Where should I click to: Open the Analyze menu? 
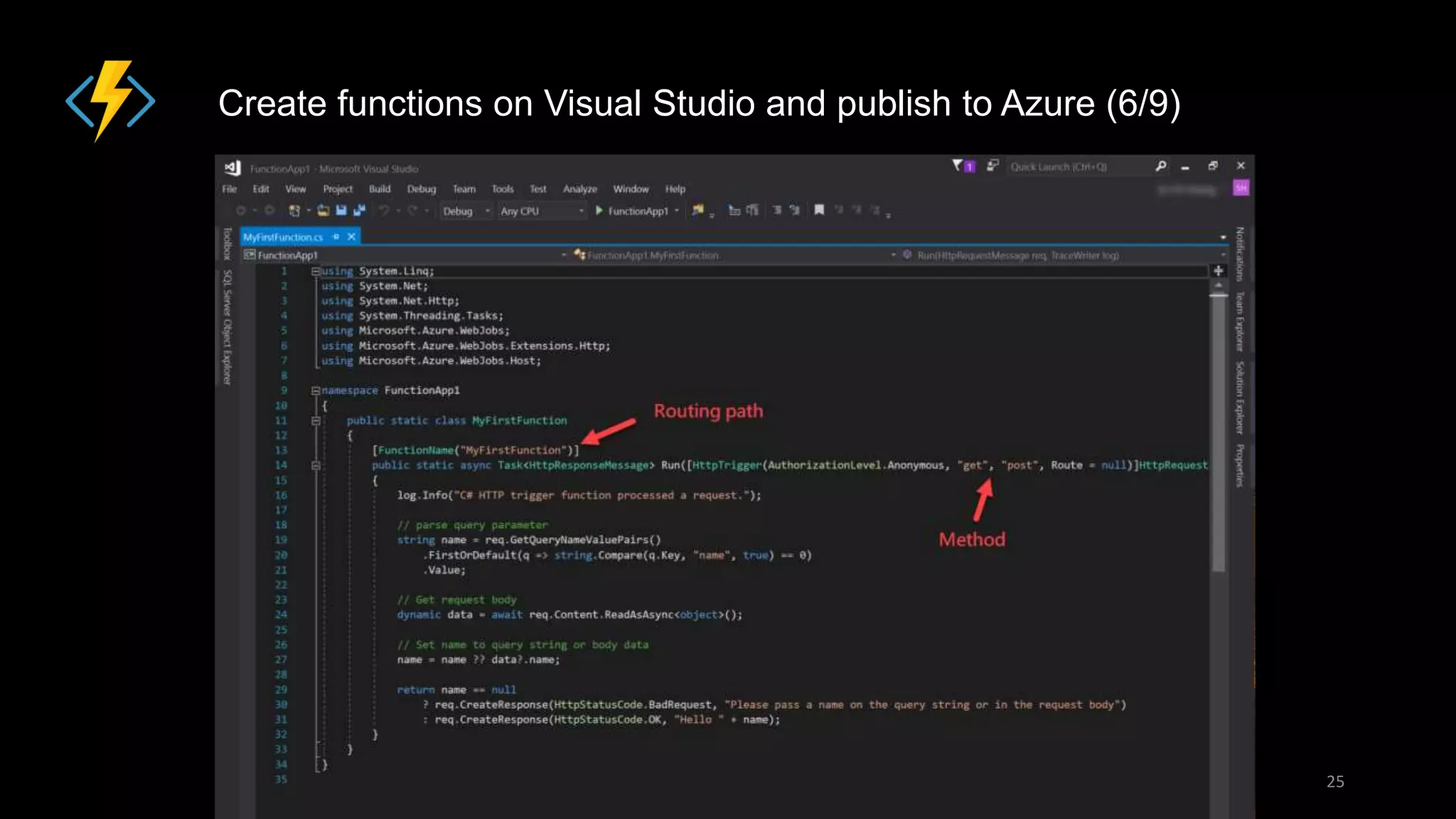pos(580,189)
